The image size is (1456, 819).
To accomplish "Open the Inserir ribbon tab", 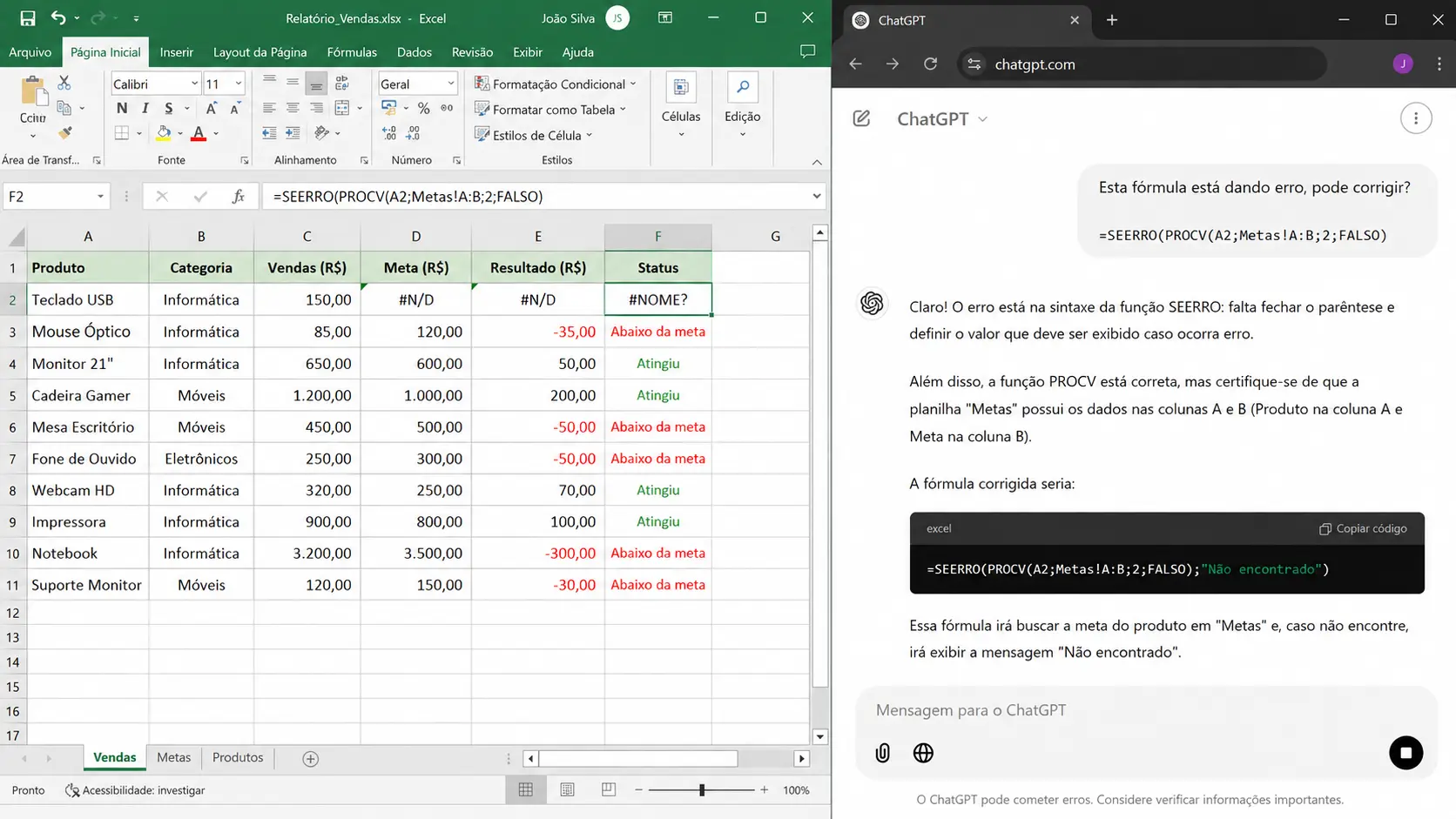I will click(176, 52).
